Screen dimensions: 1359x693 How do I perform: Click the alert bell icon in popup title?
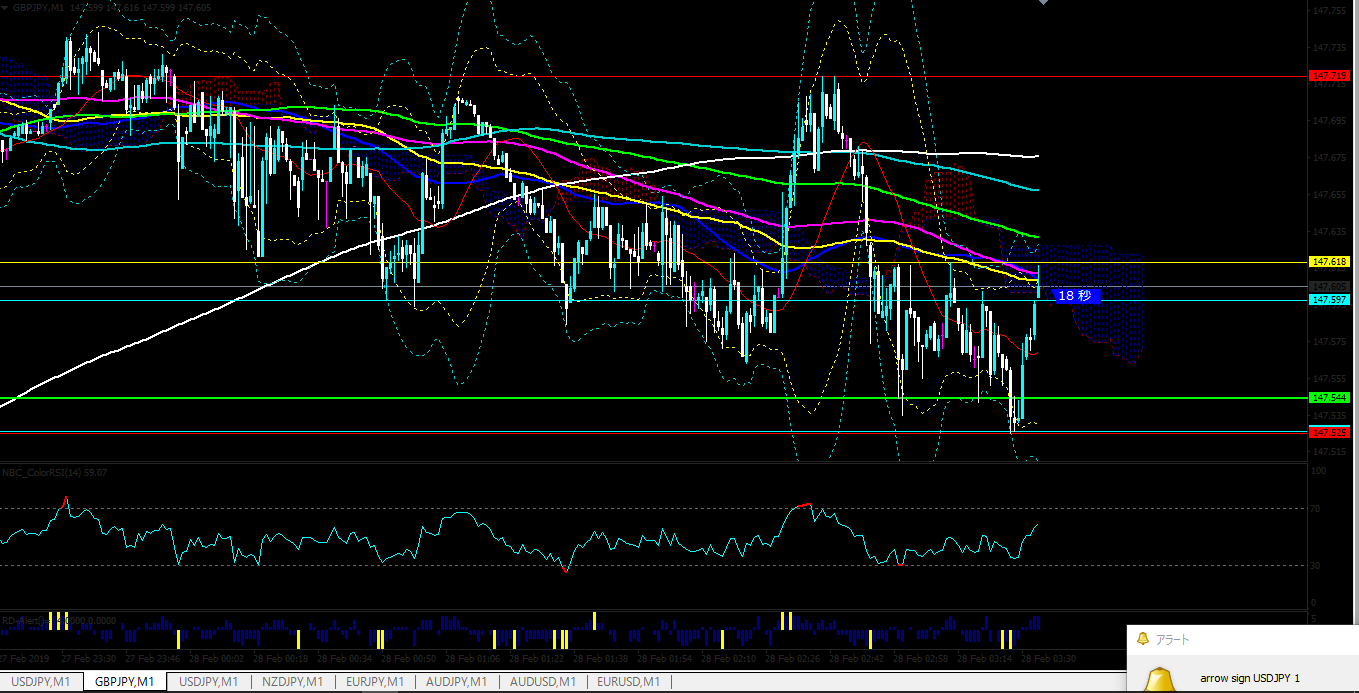point(1143,639)
